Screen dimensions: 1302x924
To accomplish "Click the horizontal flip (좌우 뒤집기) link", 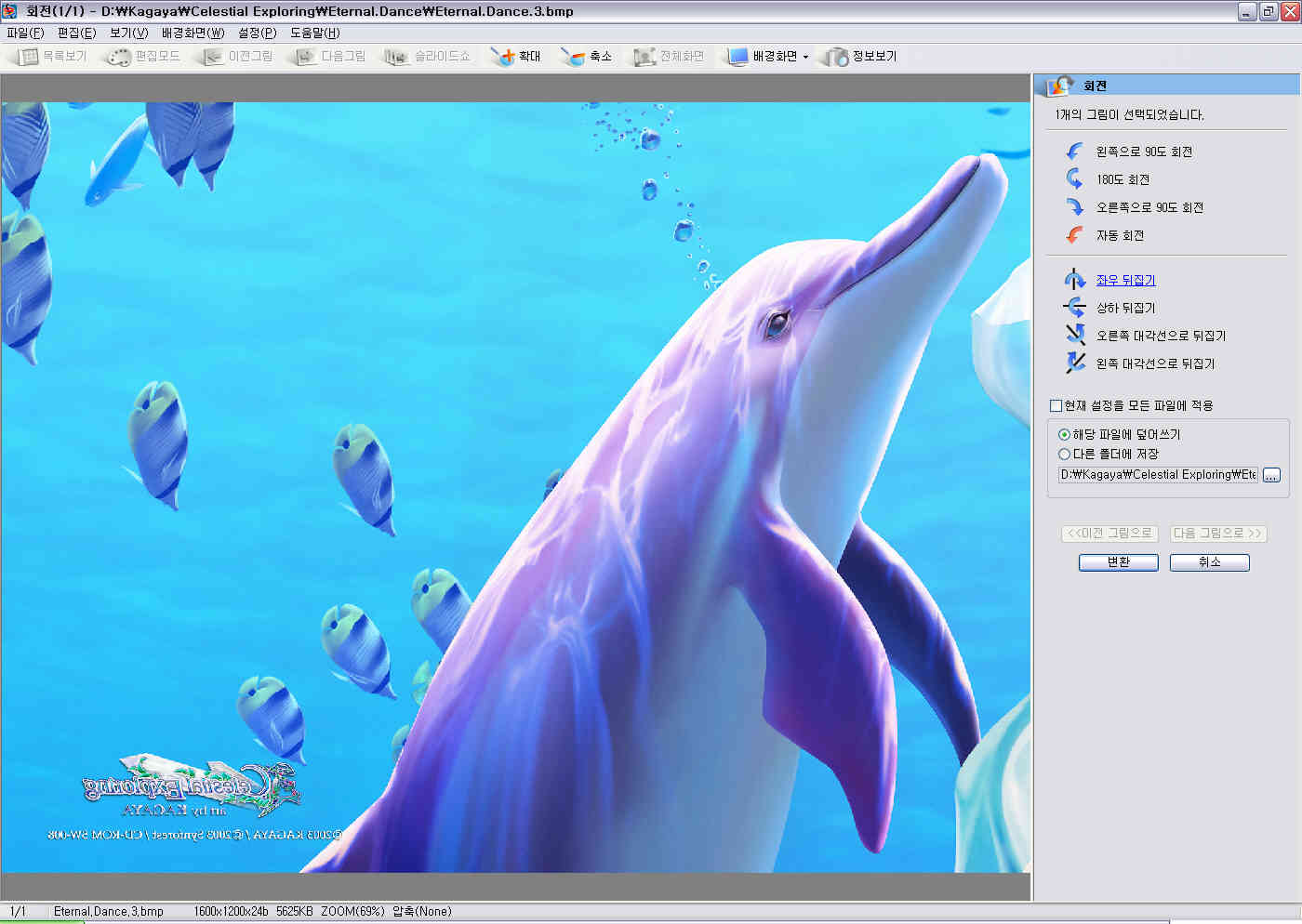I will pyautogui.click(x=1125, y=280).
